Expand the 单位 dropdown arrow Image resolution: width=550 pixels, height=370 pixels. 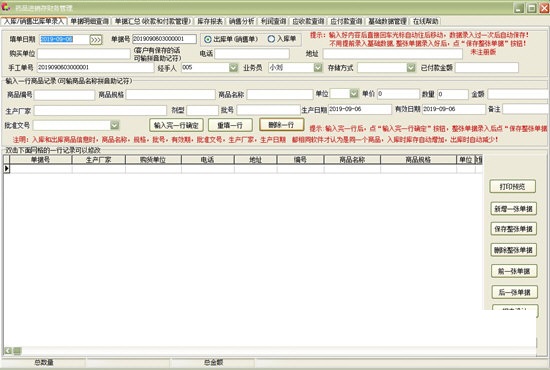click(x=354, y=93)
